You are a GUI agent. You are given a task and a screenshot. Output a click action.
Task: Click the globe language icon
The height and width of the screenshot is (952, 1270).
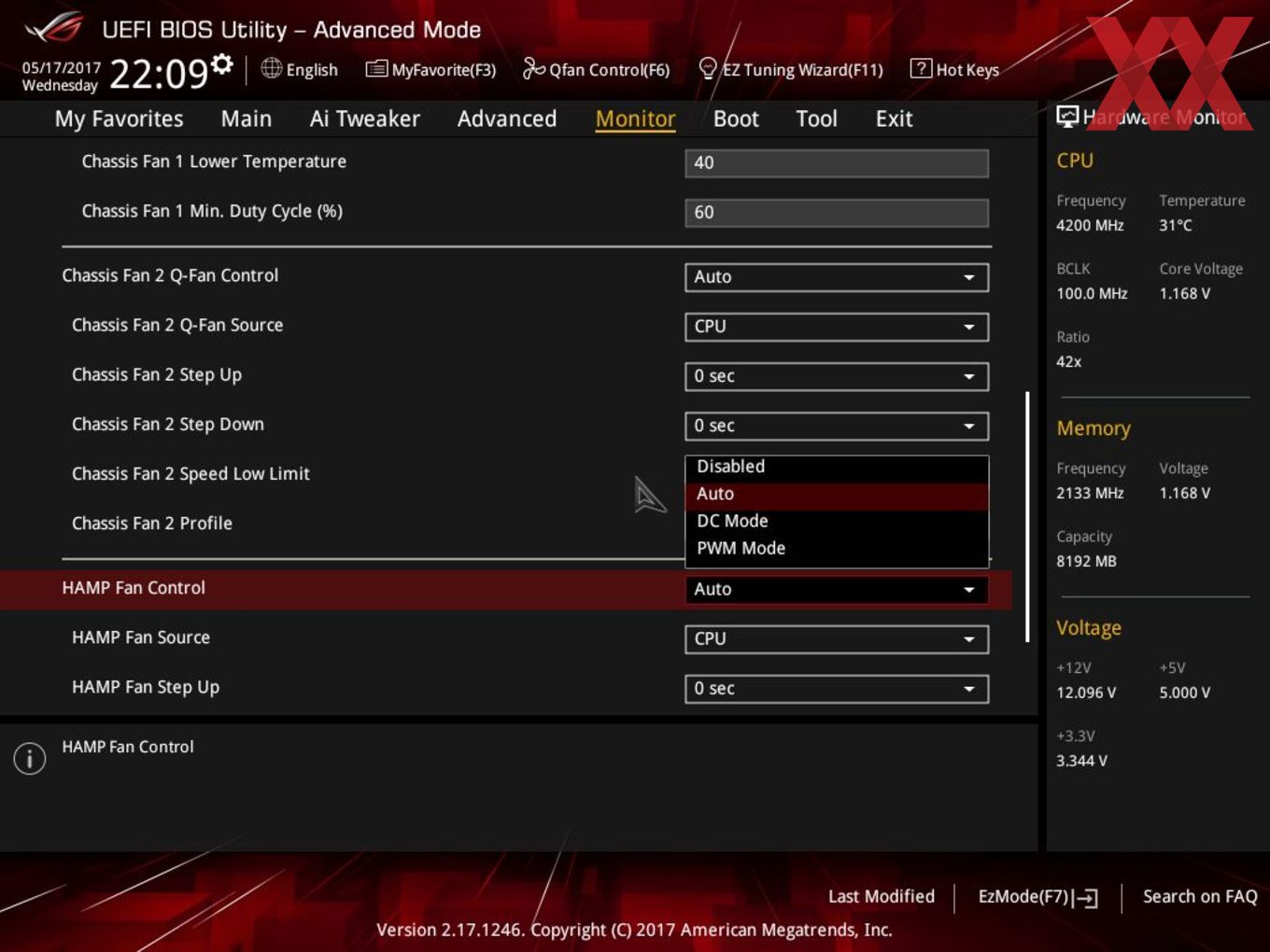pos(271,68)
